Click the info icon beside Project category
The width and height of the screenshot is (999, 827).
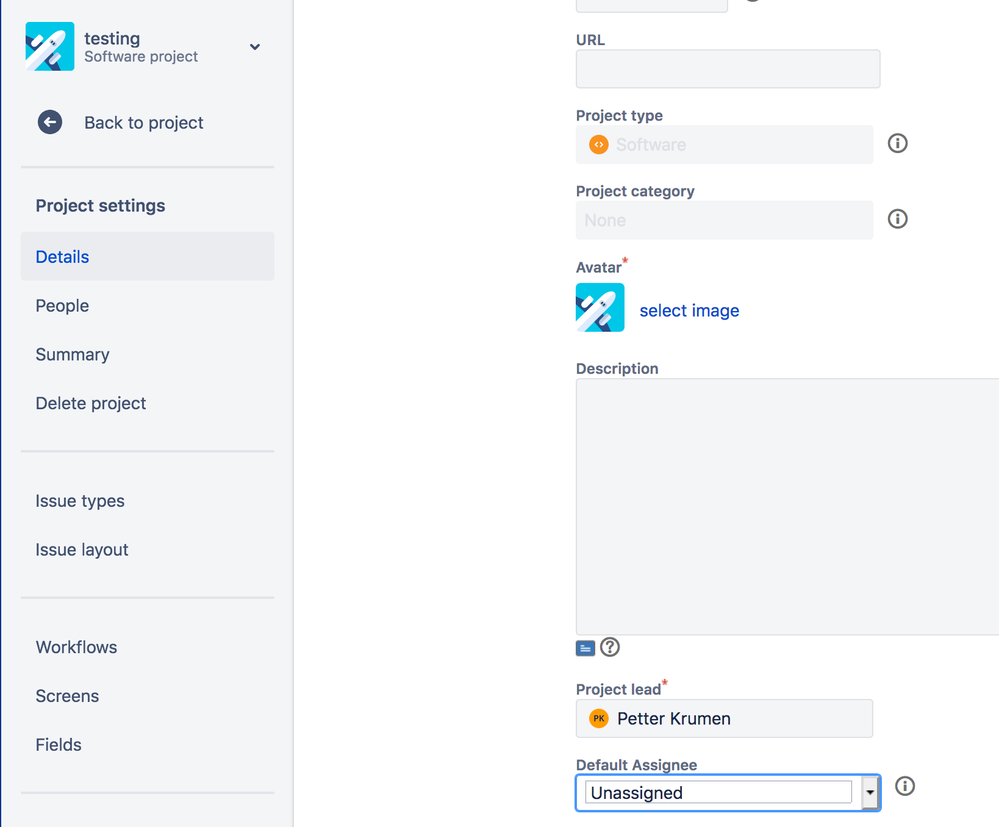897,218
